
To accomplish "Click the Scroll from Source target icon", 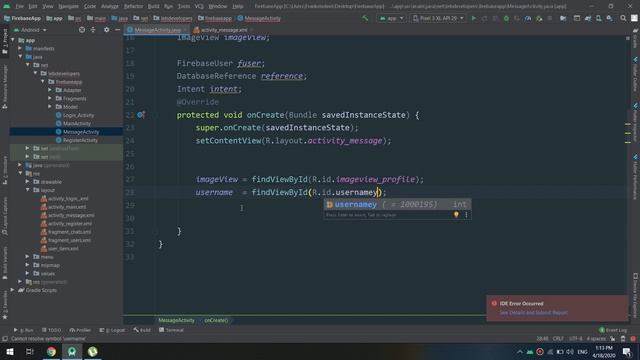I will click(x=82, y=30).
